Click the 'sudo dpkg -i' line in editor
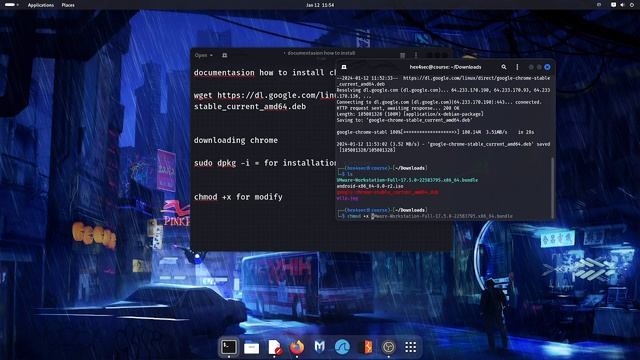Image resolution: width=640 pixels, height=360 pixels. [265, 163]
